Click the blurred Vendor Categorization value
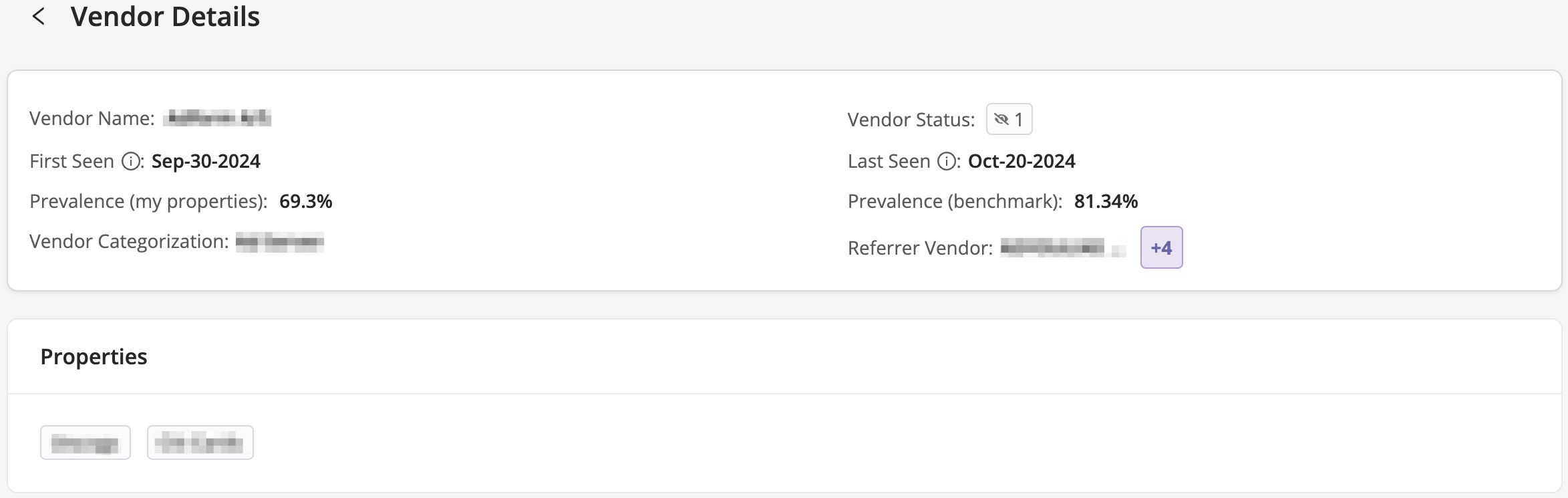The height and width of the screenshot is (498, 1568). click(279, 242)
